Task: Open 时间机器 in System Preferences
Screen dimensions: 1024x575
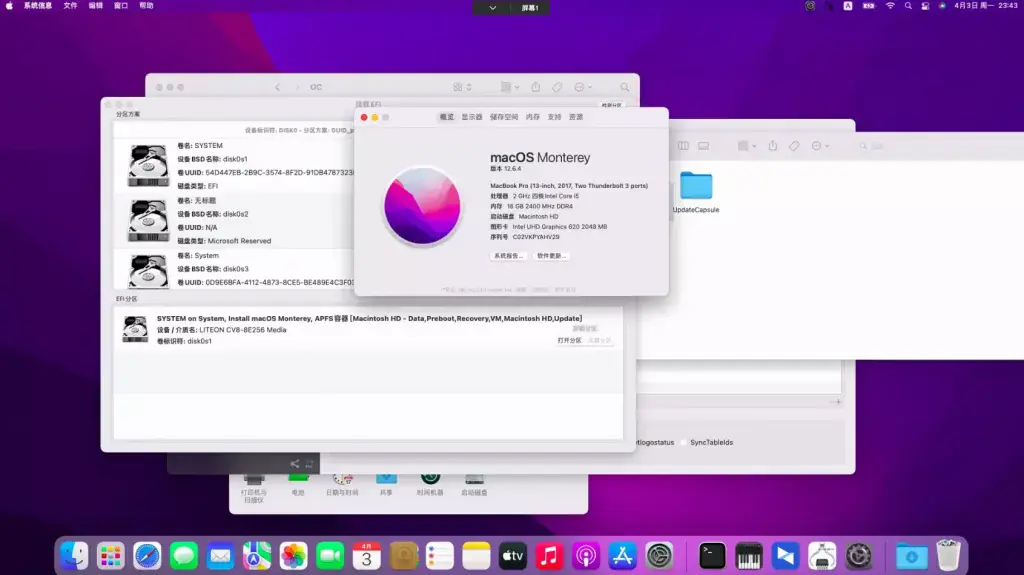Action: tap(430, 485)
